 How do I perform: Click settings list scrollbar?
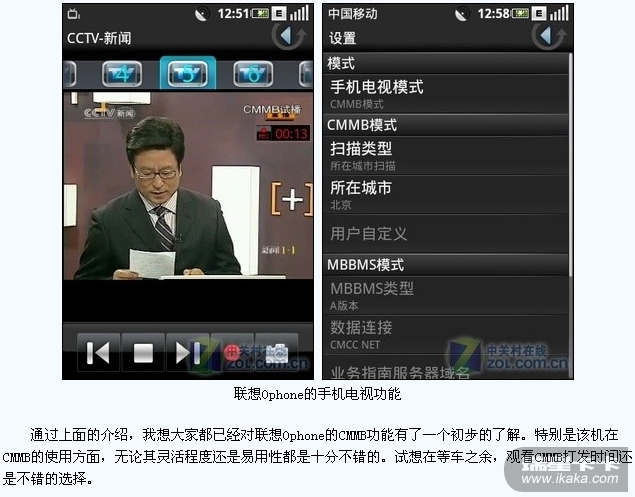571,164
